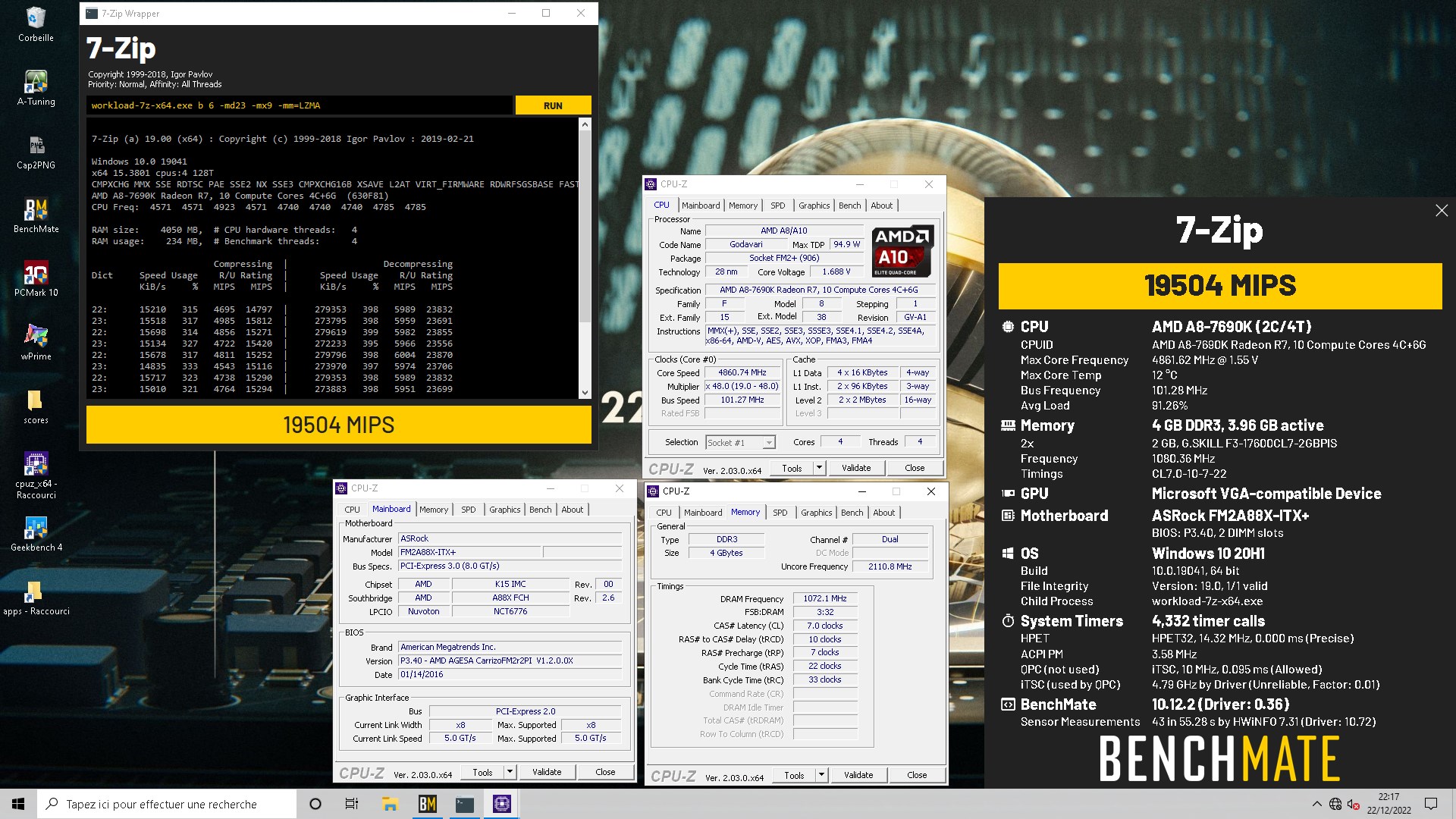Screen dimensions: 1456x819
Task: Click the Windows search box
Action: [x=167, y=804]
